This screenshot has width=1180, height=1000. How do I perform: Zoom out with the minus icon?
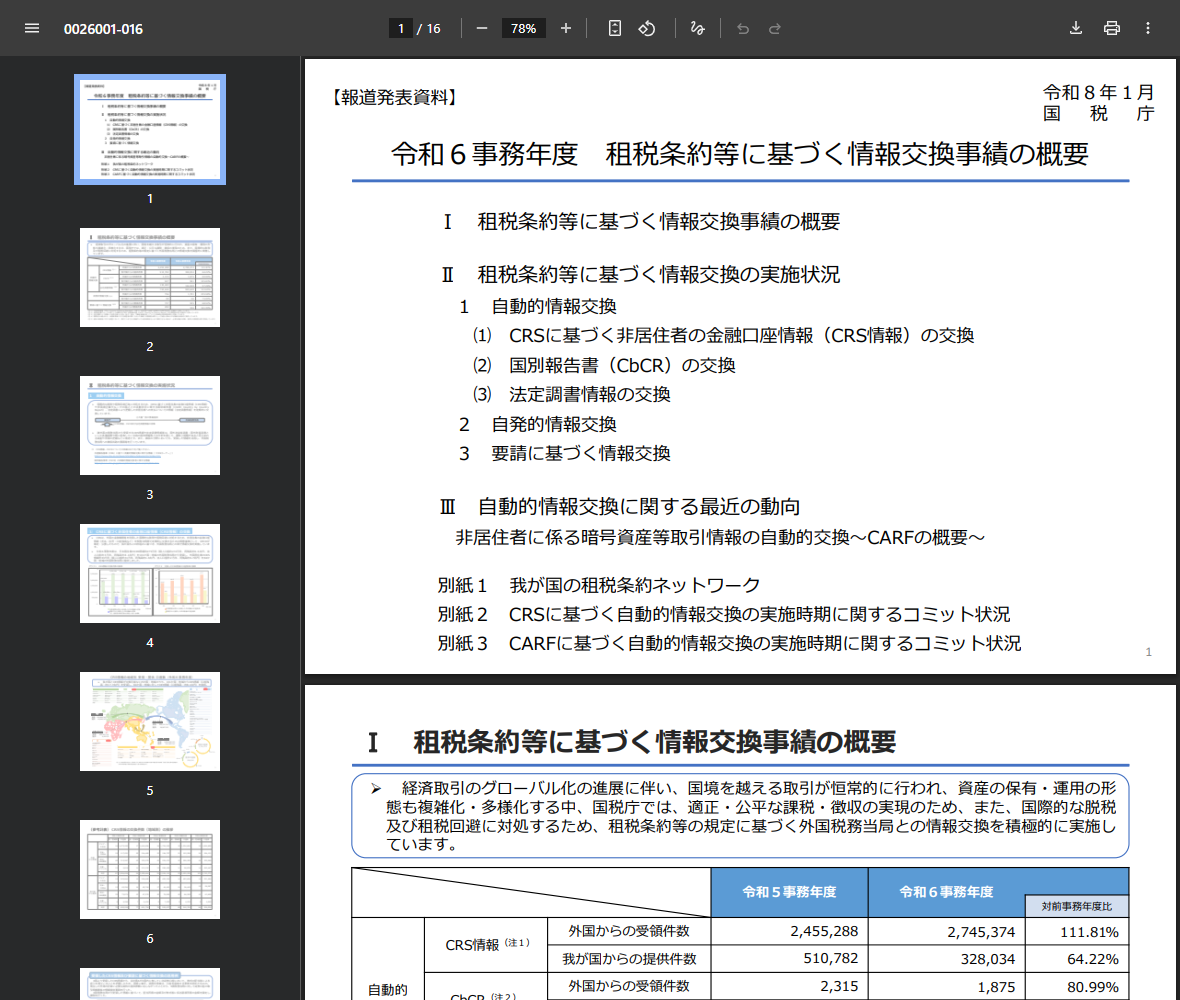click(482, 29)
